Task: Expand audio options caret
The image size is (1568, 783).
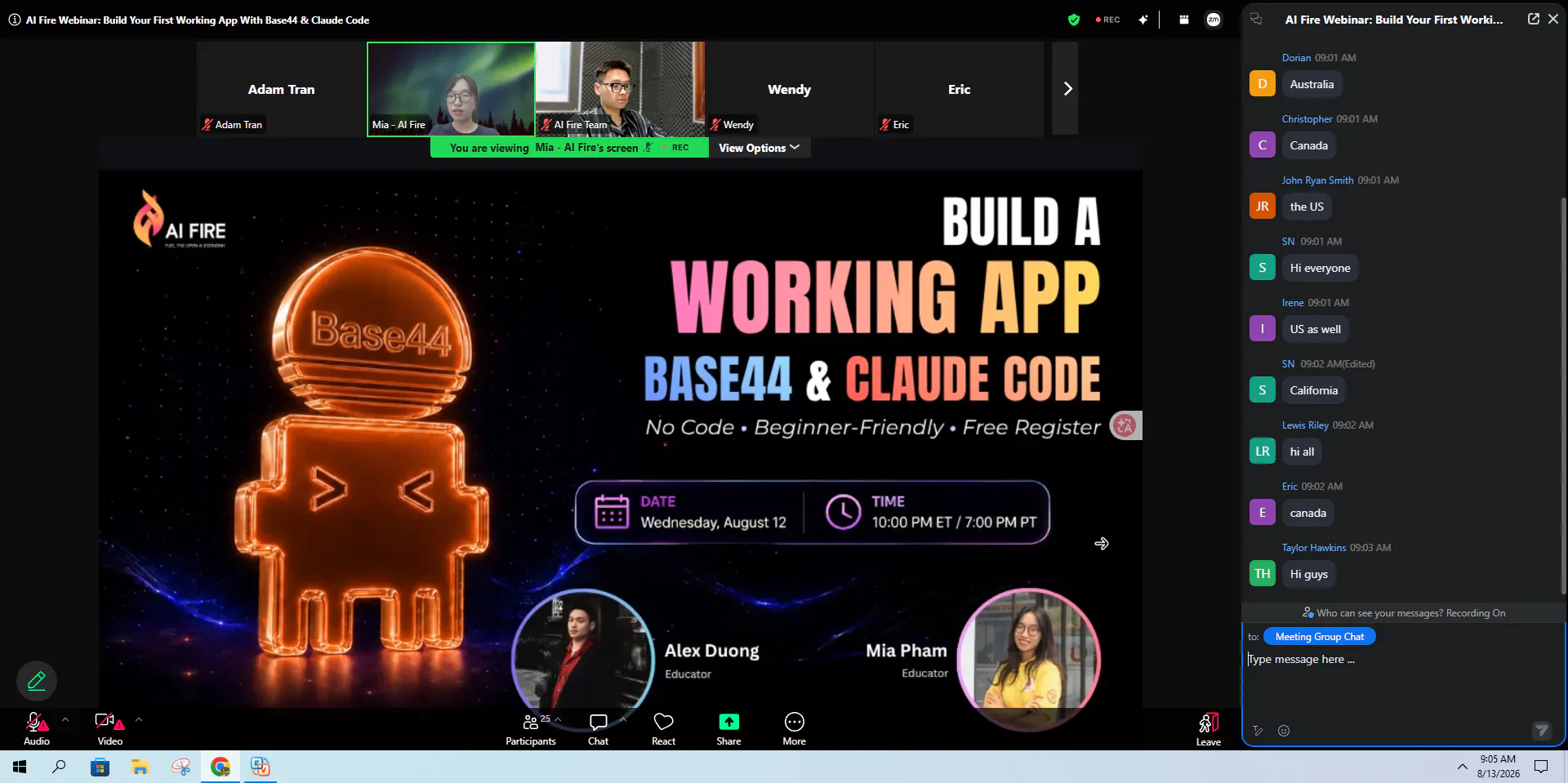Action: click(65, 719)
